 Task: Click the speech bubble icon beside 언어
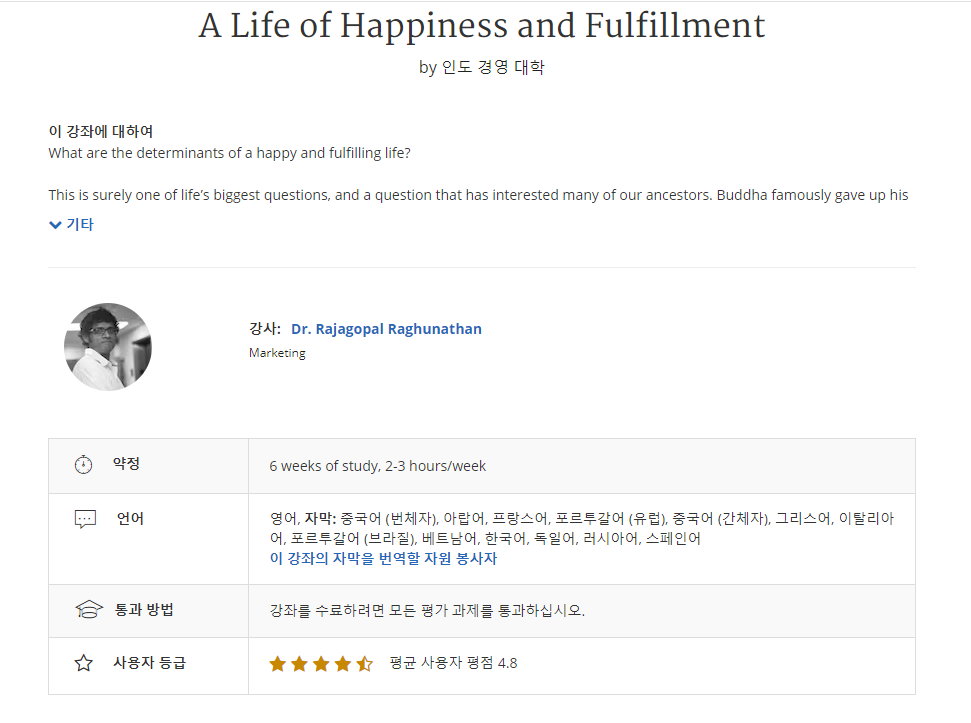click(85, 519)
